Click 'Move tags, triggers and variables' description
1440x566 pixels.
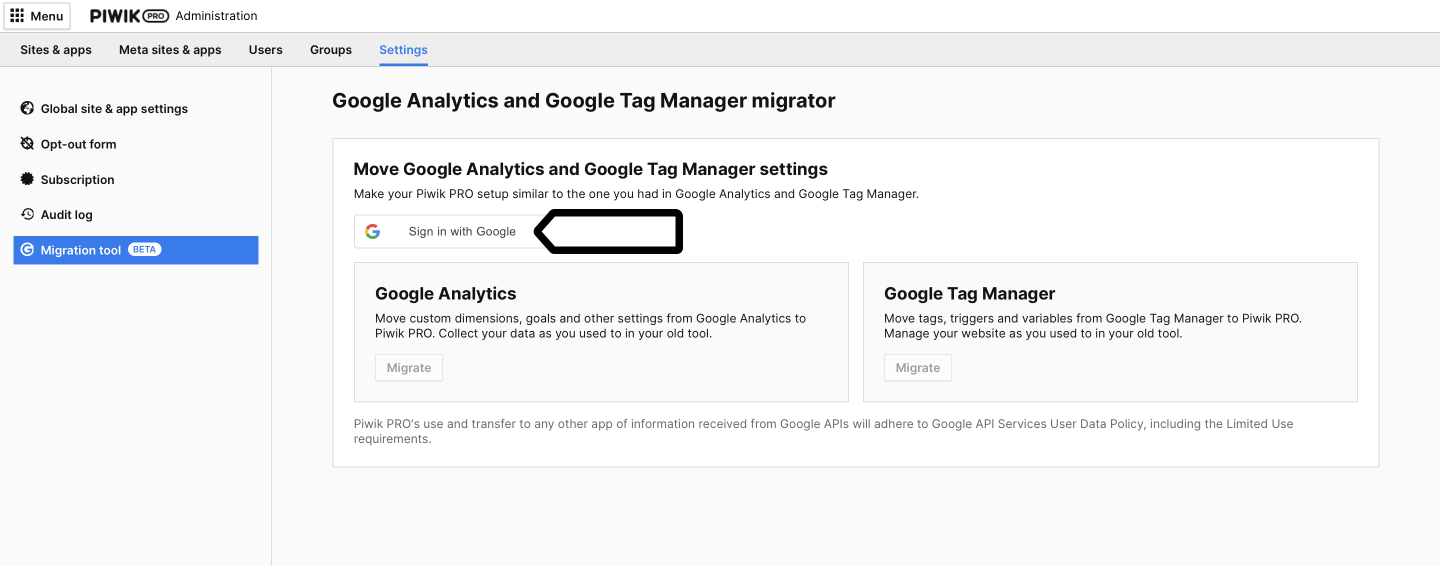pos(1093,326)
